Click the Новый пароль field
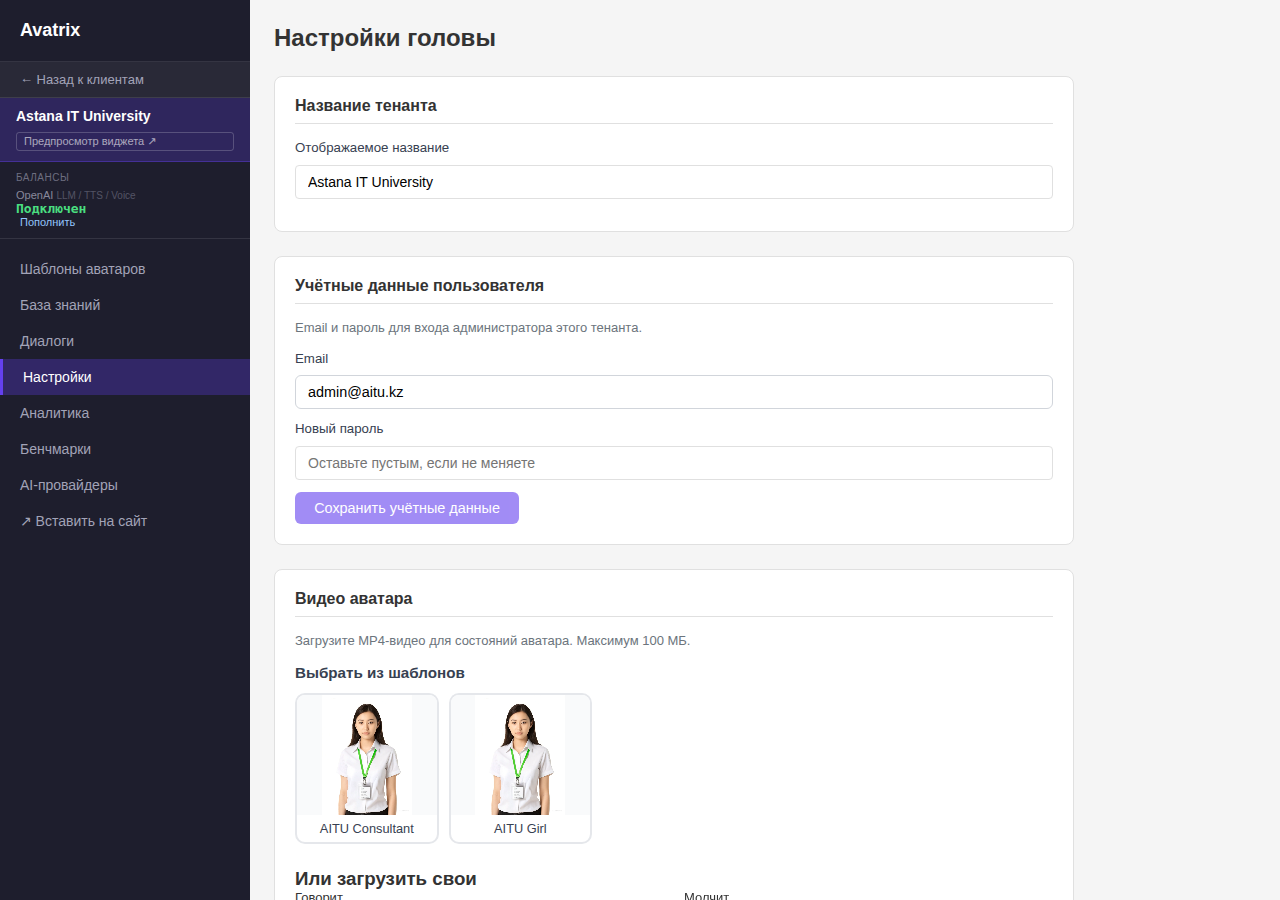The image size is (1280, 900). pyautogui.click(x=673, y=463)
